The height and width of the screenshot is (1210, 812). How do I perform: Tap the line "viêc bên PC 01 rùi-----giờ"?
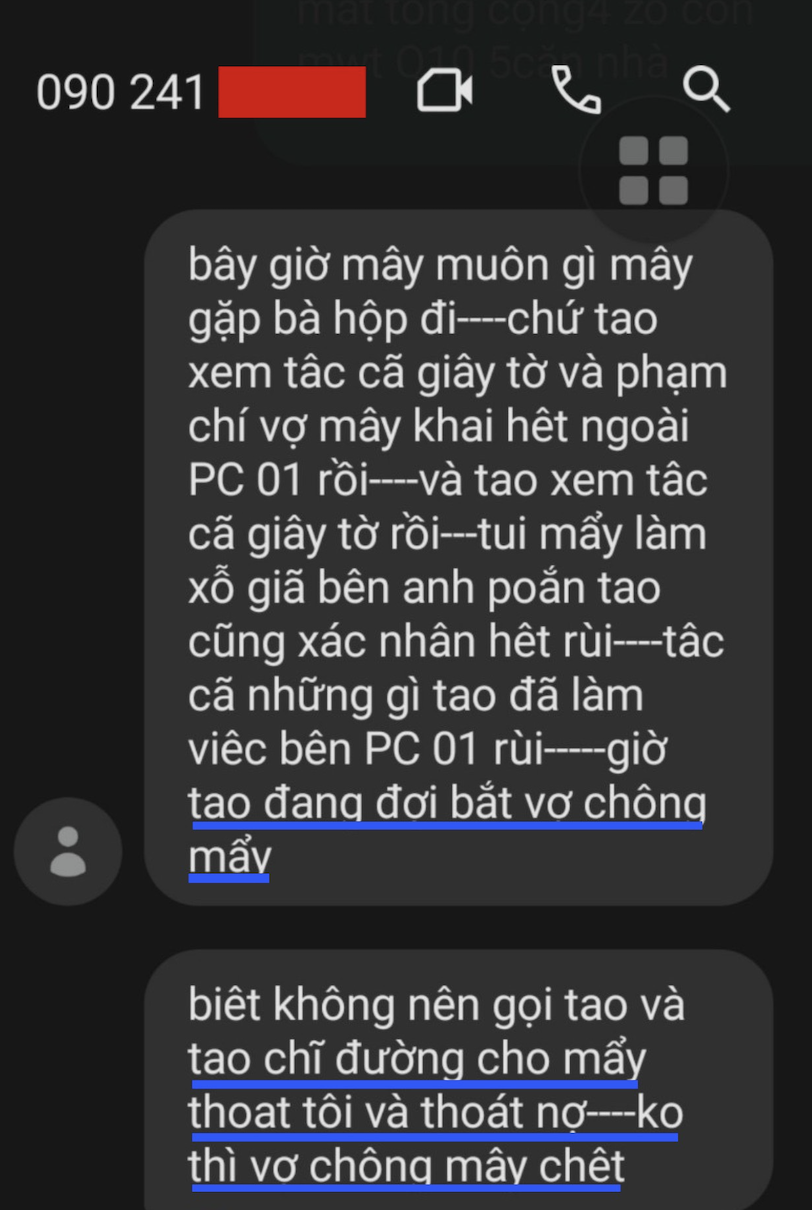click(x=428, y=751)
